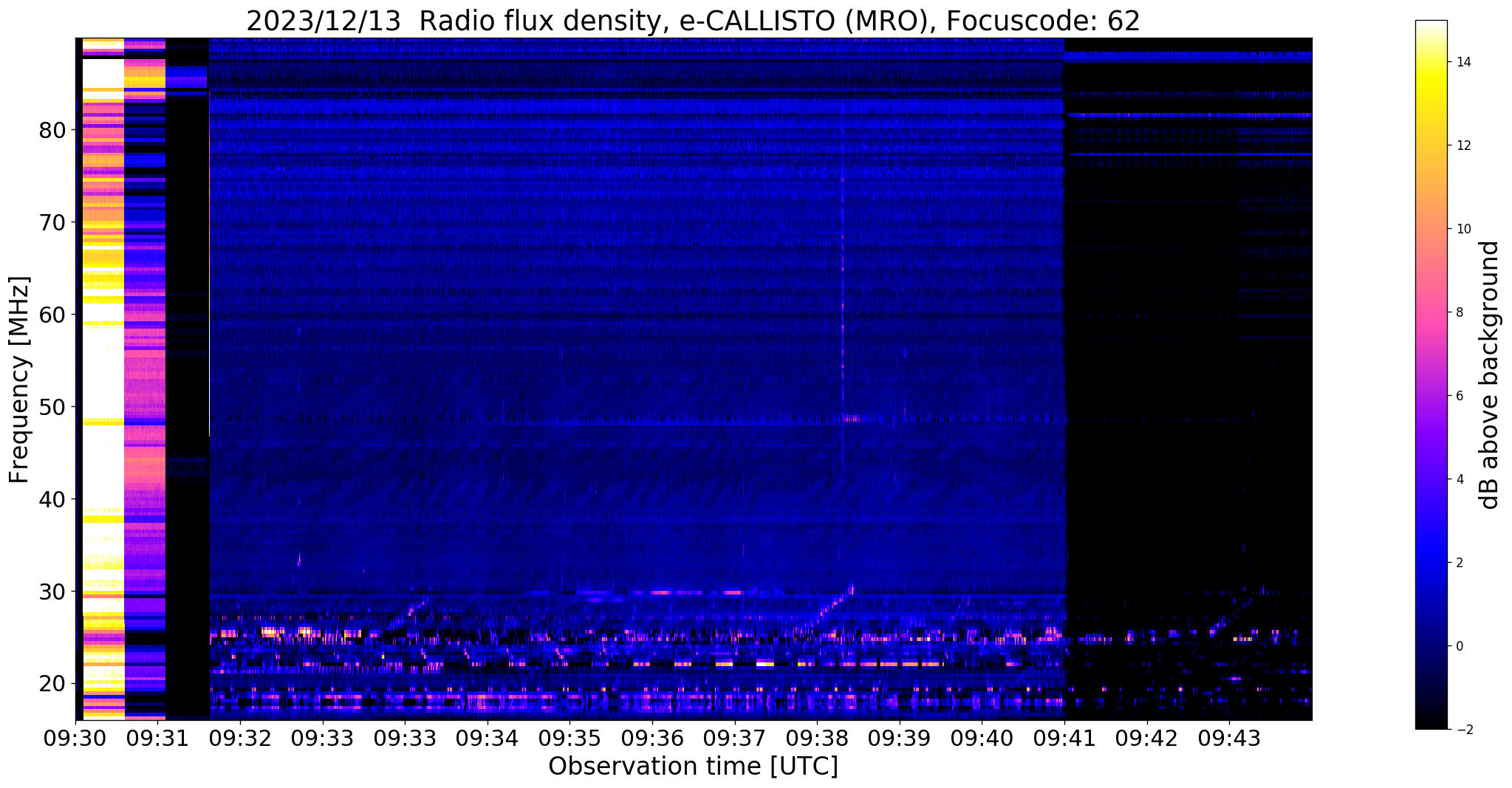Click the 09:40 time tick label

[x=982, y=737]
